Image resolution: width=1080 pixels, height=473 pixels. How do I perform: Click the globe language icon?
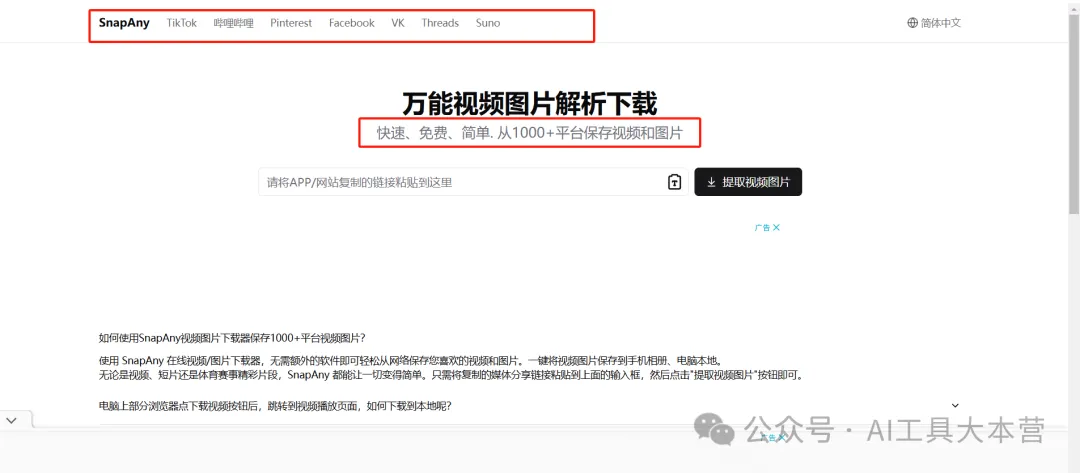913,23
